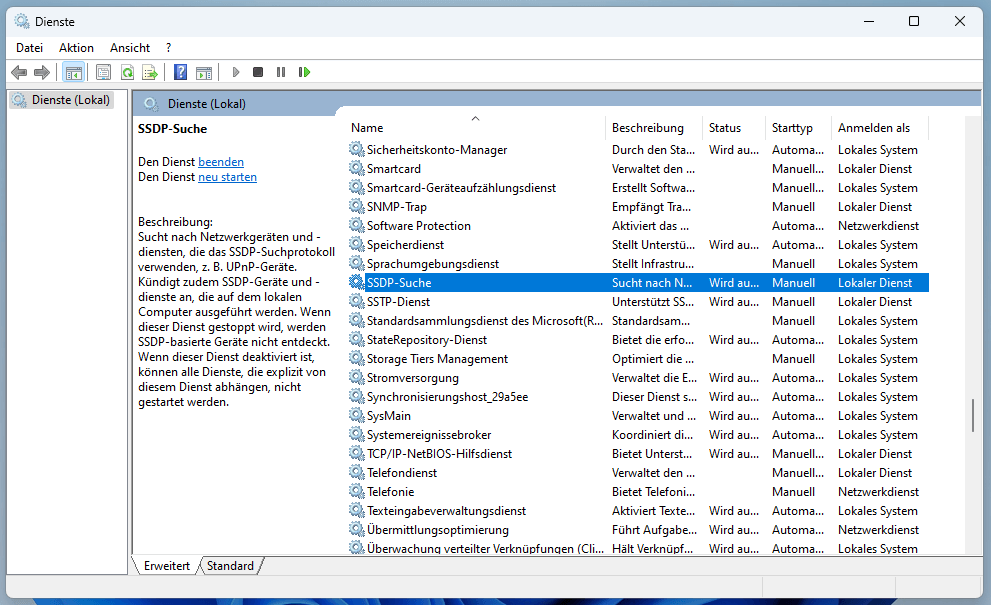Screen dimensions: 991x605
Task: Click the gear icon of Stromversorgung service
Action: coord(356,377)
